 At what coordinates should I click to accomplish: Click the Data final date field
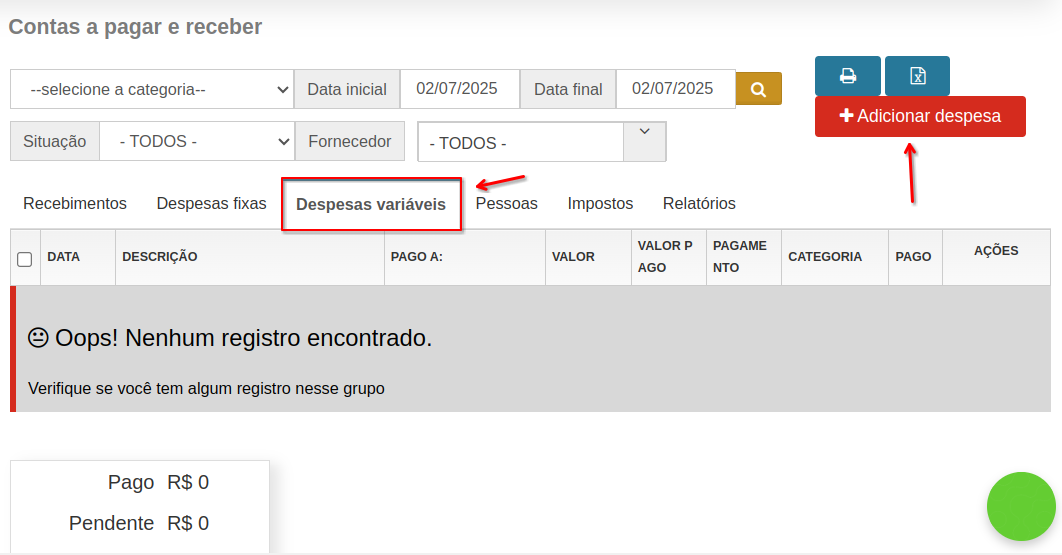pyautogui.click(x=675, y=89)
